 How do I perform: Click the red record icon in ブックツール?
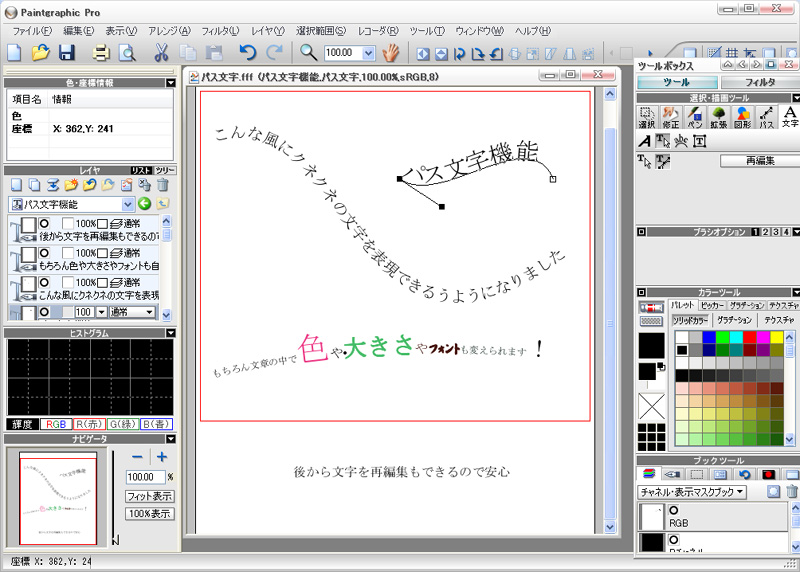click(768, 475)
